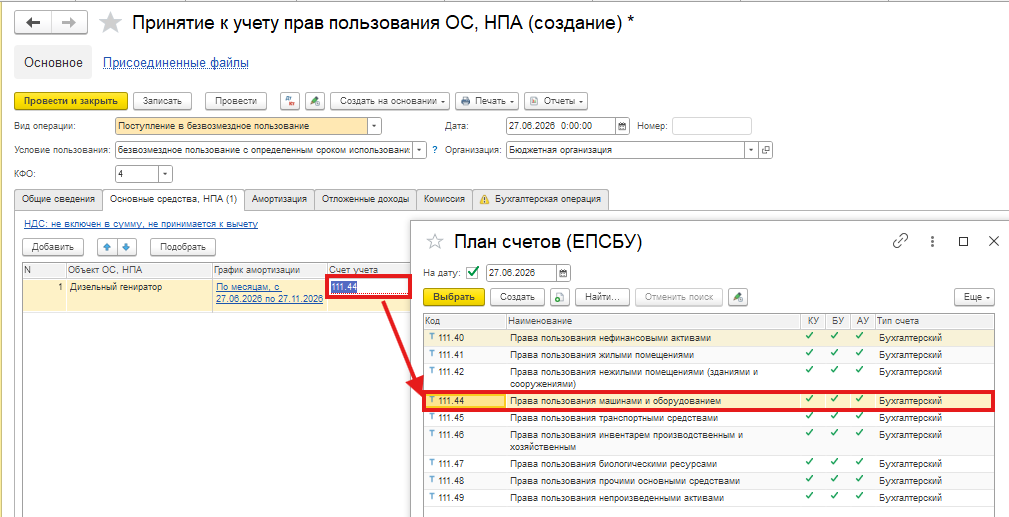Expand the Вид операции dropdown

point(375,126)
